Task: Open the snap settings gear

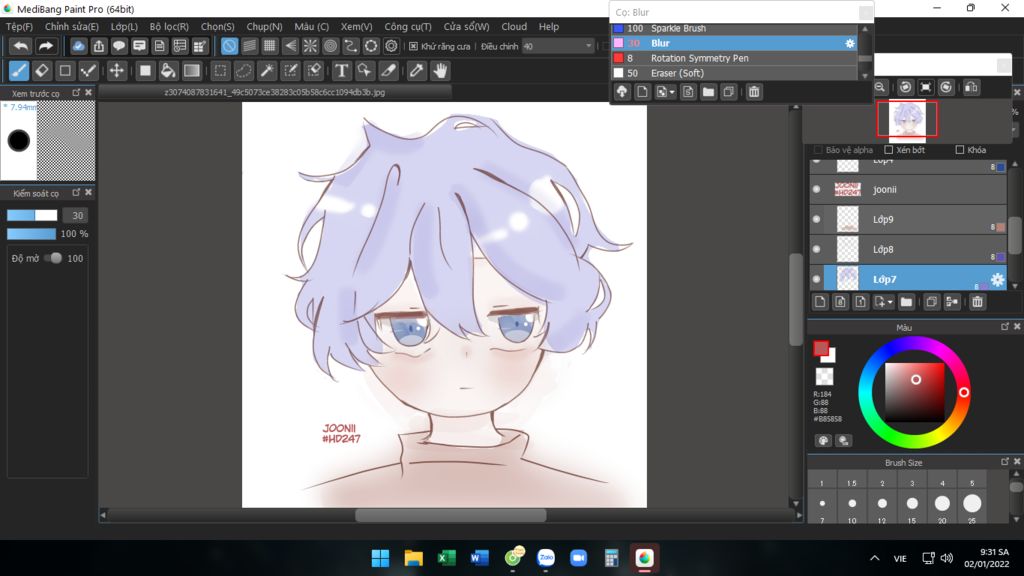Action: (391, 46)
